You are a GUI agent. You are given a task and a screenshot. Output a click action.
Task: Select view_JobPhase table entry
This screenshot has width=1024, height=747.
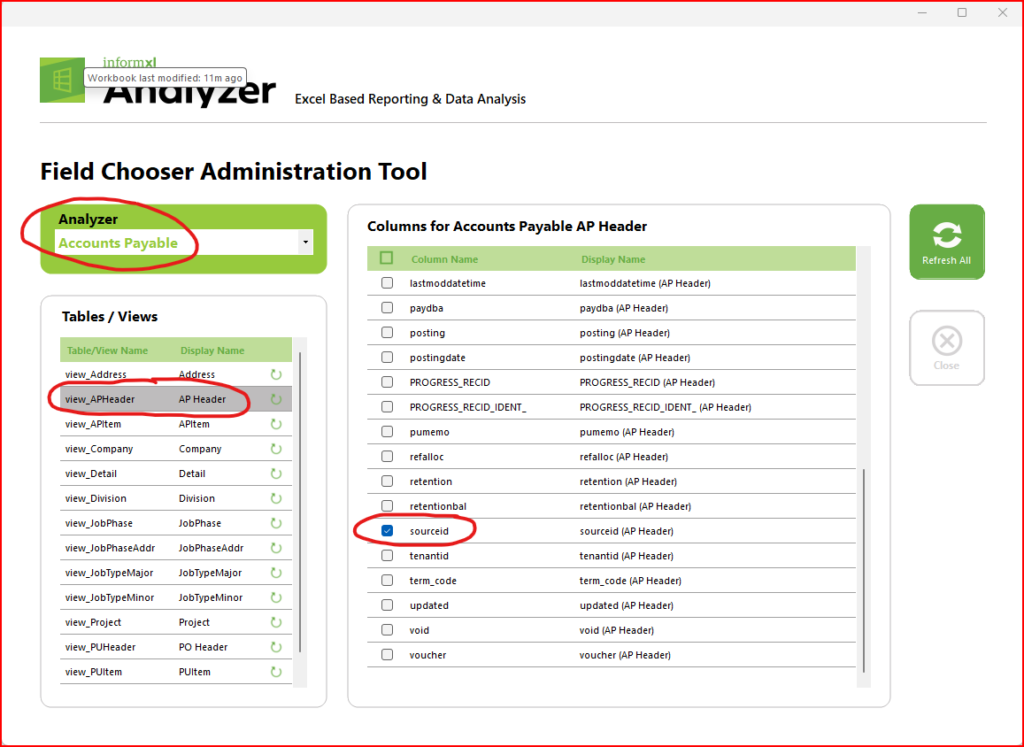point(176,523)
